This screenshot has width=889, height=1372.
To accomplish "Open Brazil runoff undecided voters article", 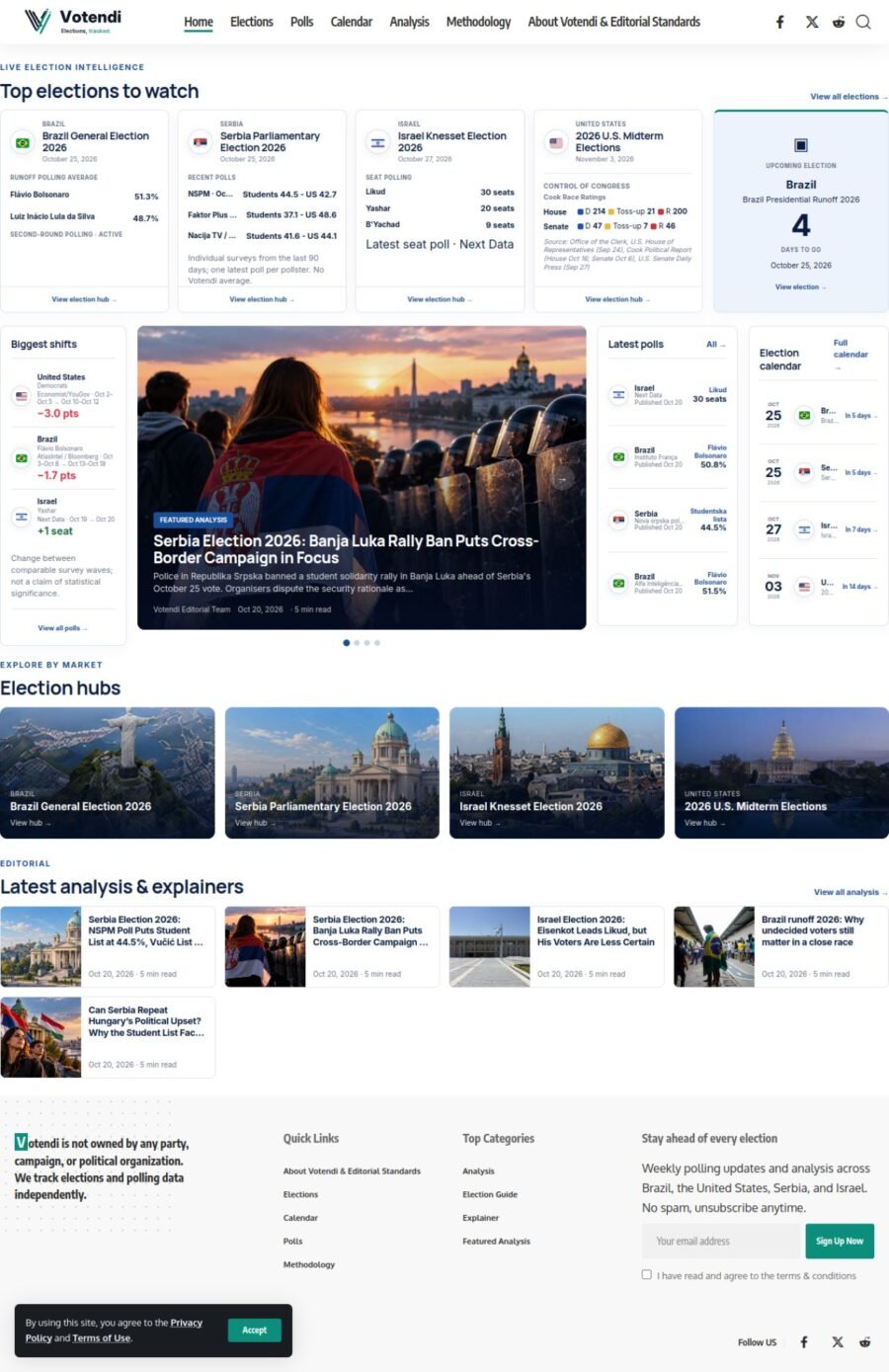I will 813,930.
